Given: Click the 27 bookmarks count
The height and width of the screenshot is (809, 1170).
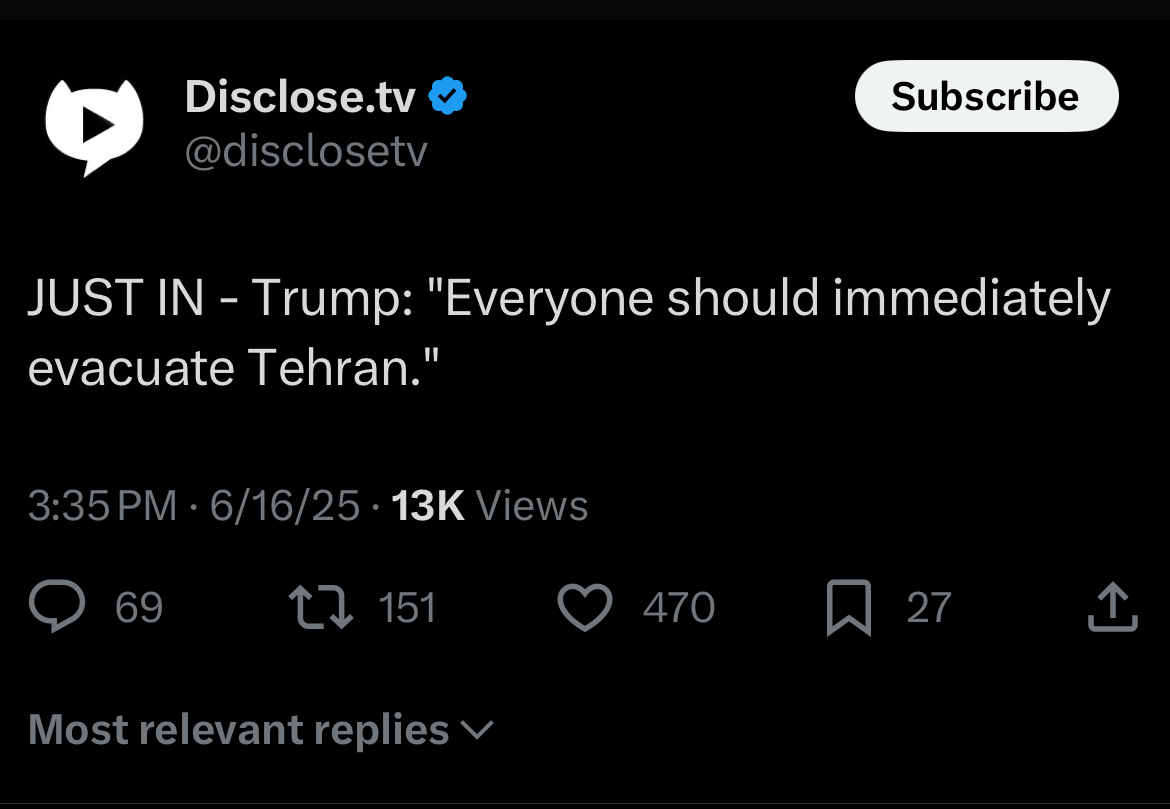Looking at the screenshot, I should (x=928, y=608).
